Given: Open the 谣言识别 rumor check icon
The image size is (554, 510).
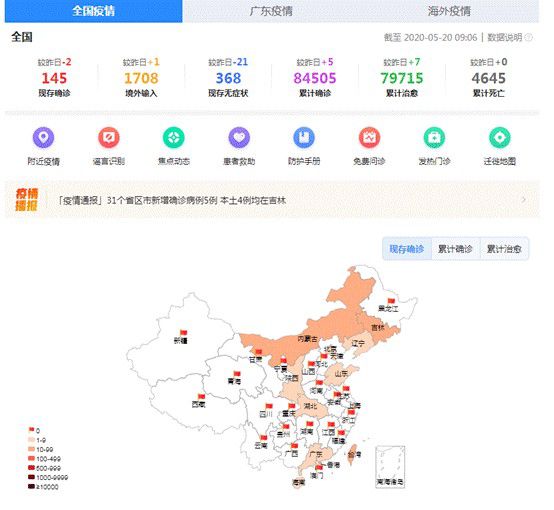Looking at the screenshot, I should 109,137.
